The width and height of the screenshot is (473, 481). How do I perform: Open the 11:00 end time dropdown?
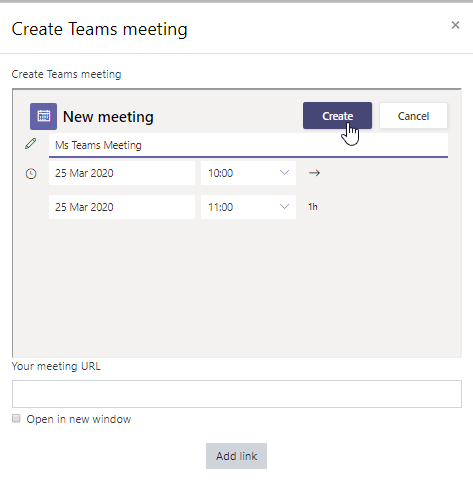248,207
